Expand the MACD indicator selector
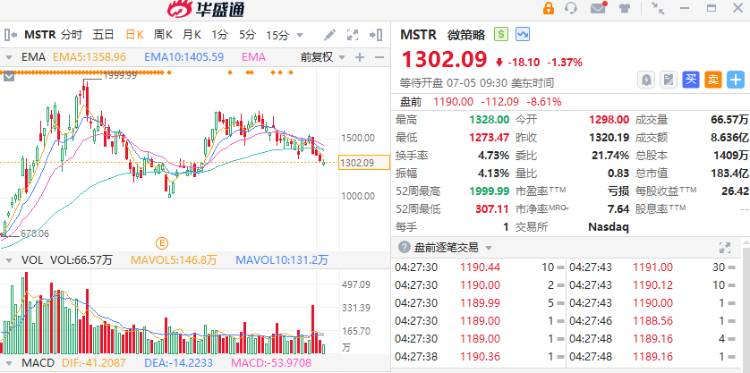This screenshot has width=750, height=373. click(x=9, y=363)
